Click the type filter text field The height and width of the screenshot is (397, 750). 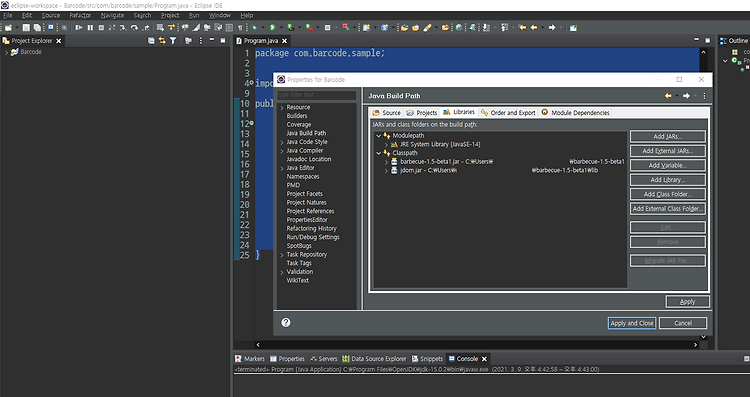click(x=317, y=95)
